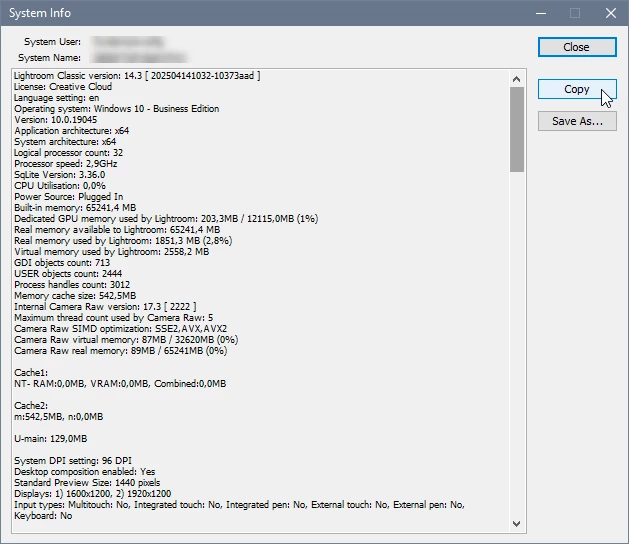Click the Operating system Windows 10 line
This screenshot has width=629, height=544.
click(117, 109)
